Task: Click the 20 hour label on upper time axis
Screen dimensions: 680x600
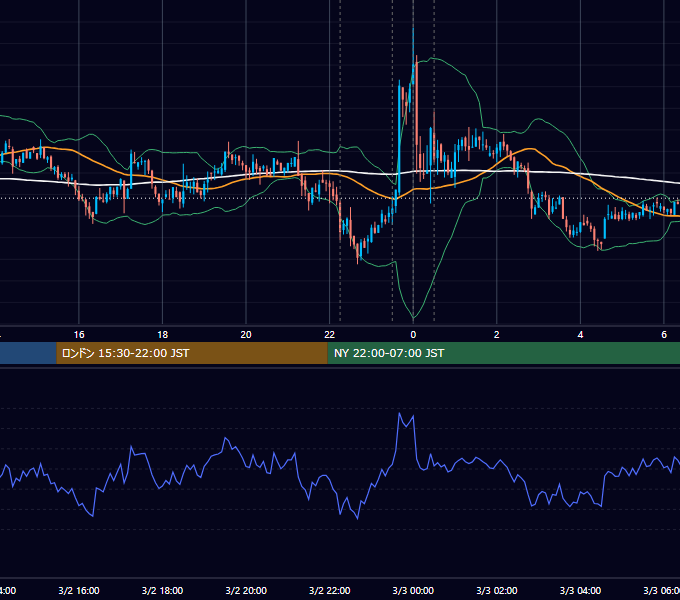Action: (246, 335)
